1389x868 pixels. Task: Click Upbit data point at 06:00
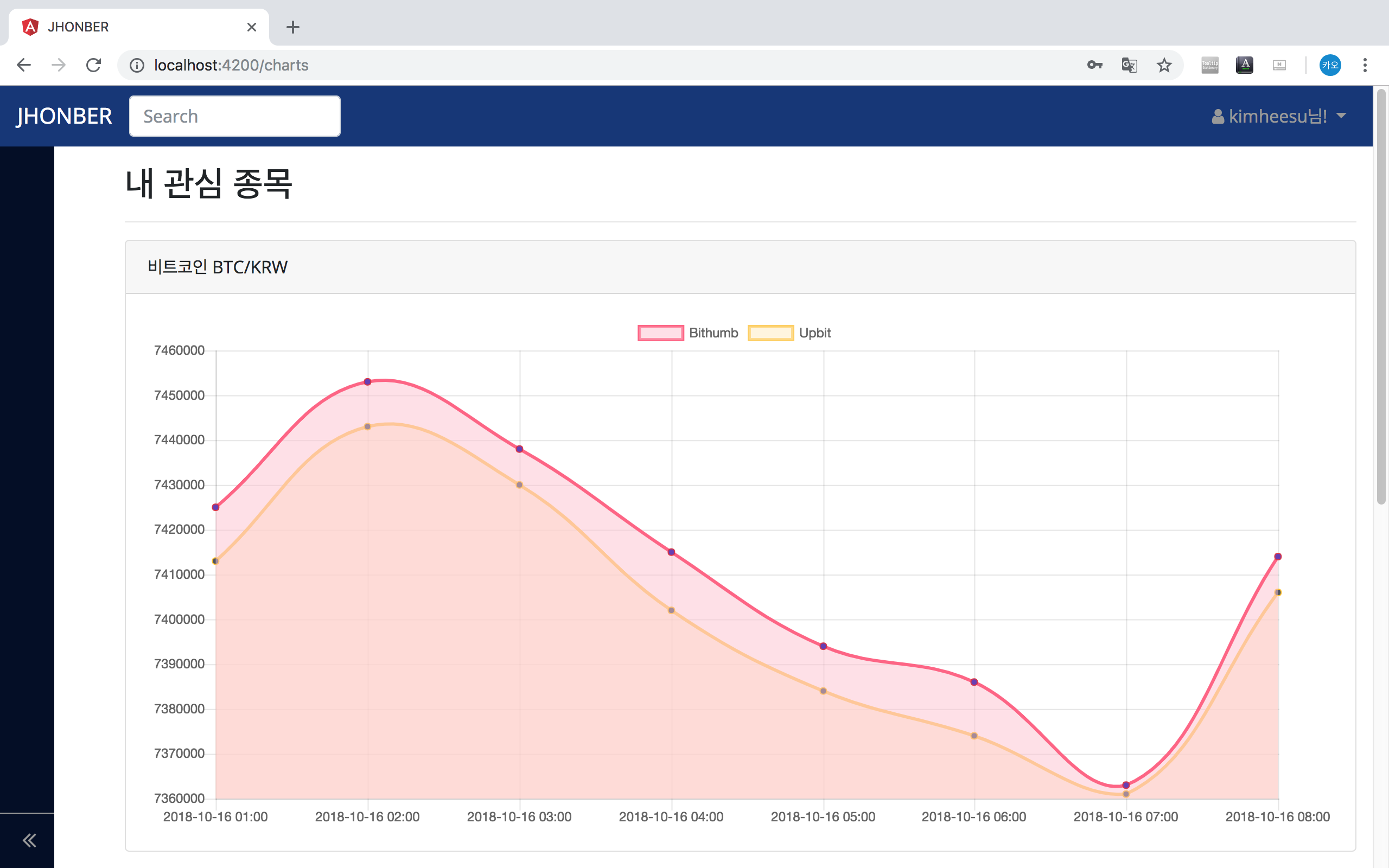coord(974,736)
